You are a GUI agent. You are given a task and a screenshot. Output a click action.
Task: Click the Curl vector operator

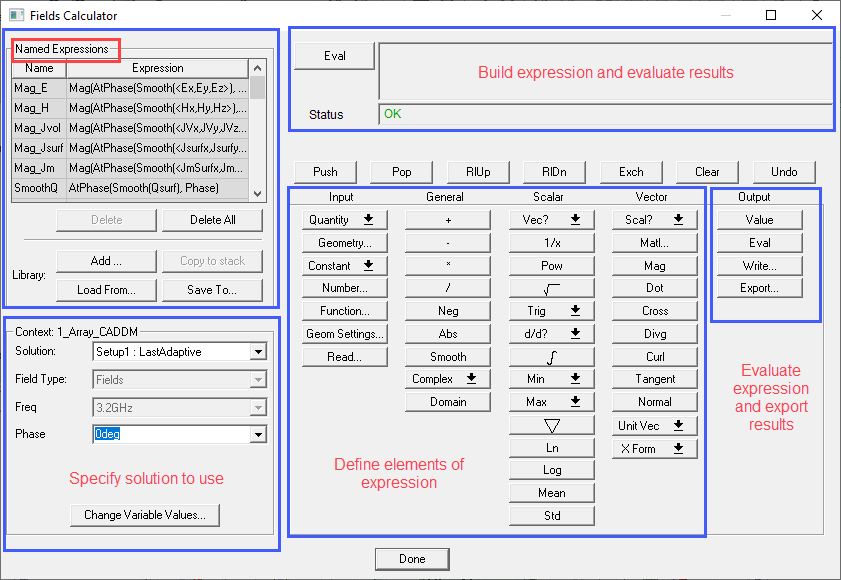coord(655,355)
